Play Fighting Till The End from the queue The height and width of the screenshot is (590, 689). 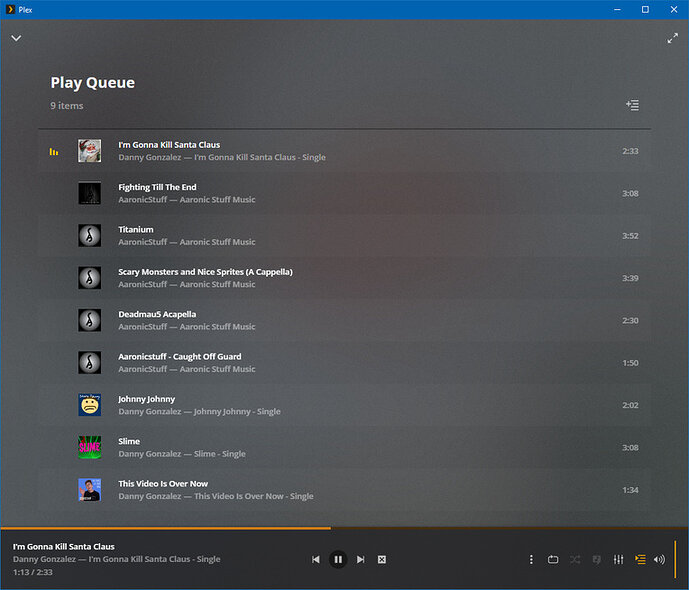[x=157, y=187]
